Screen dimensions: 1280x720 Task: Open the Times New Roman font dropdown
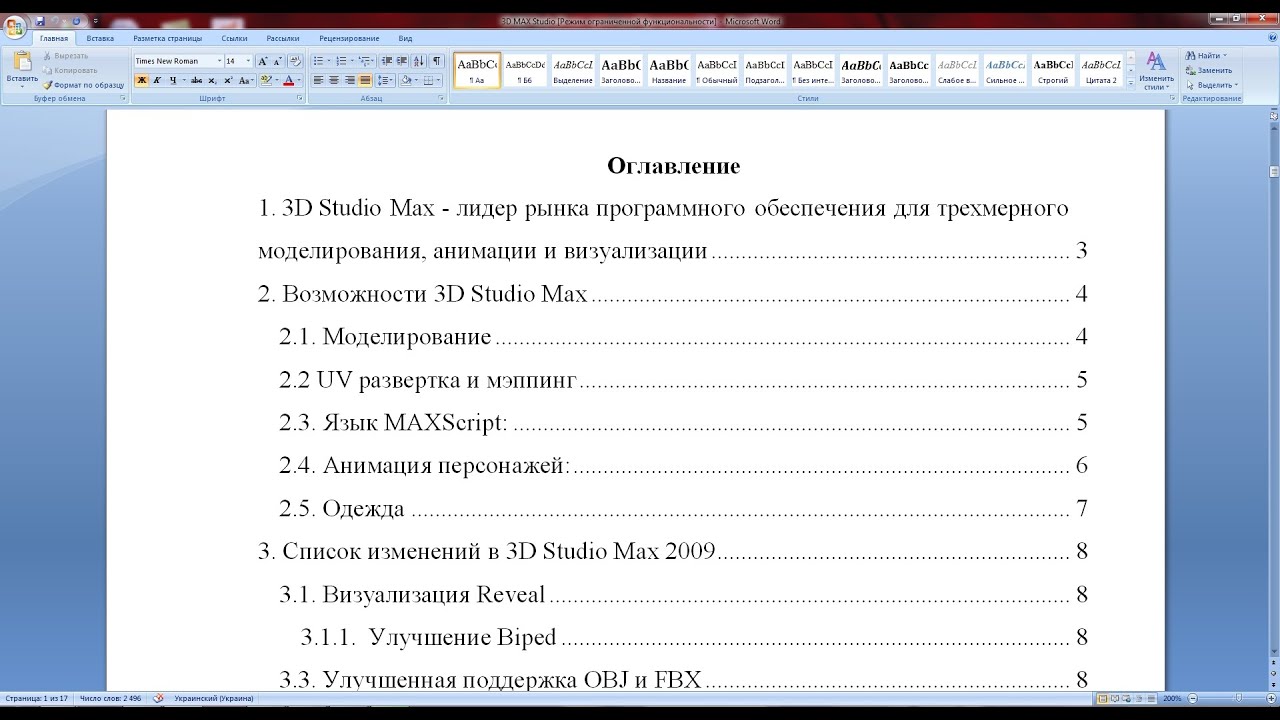pyautogui.click(x=219, y=61)
